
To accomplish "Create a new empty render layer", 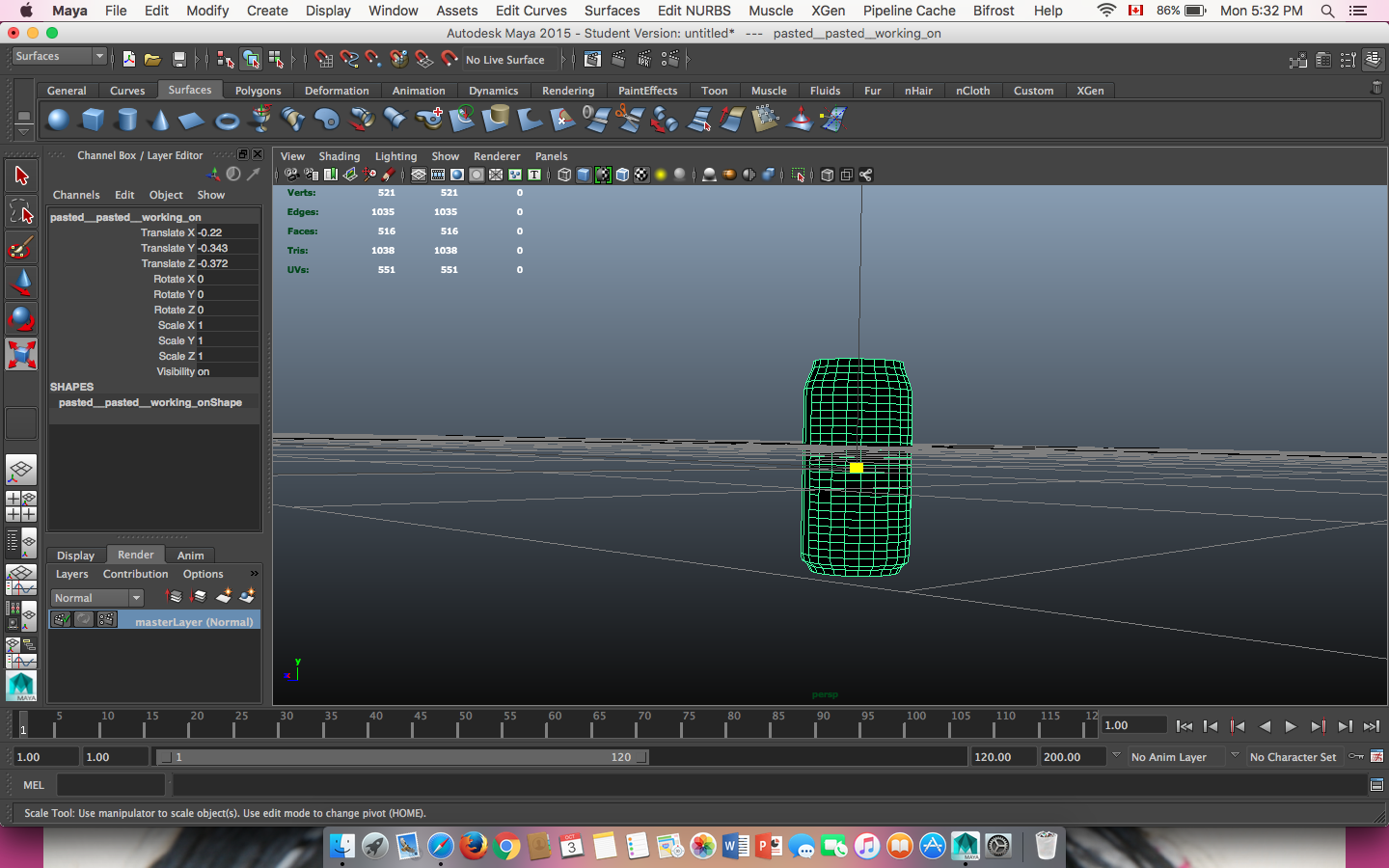I will (224, 597).
